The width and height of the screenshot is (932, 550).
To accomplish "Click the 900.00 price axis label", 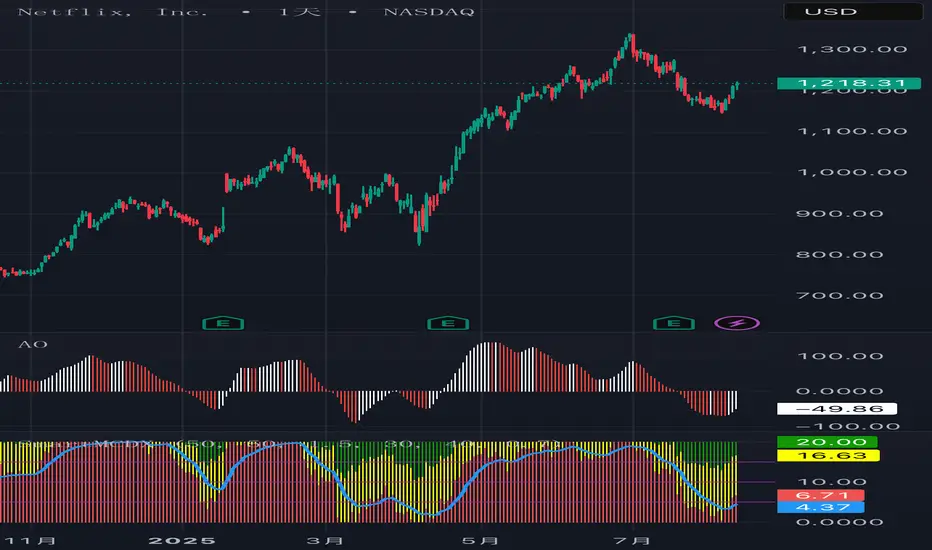I will pos(839,213).
